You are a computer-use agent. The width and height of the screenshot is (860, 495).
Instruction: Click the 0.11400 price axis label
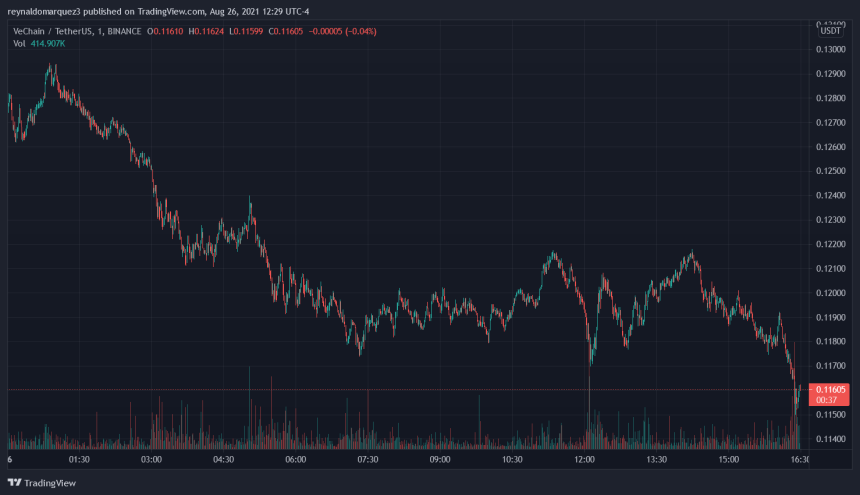(x=830, y=439)
